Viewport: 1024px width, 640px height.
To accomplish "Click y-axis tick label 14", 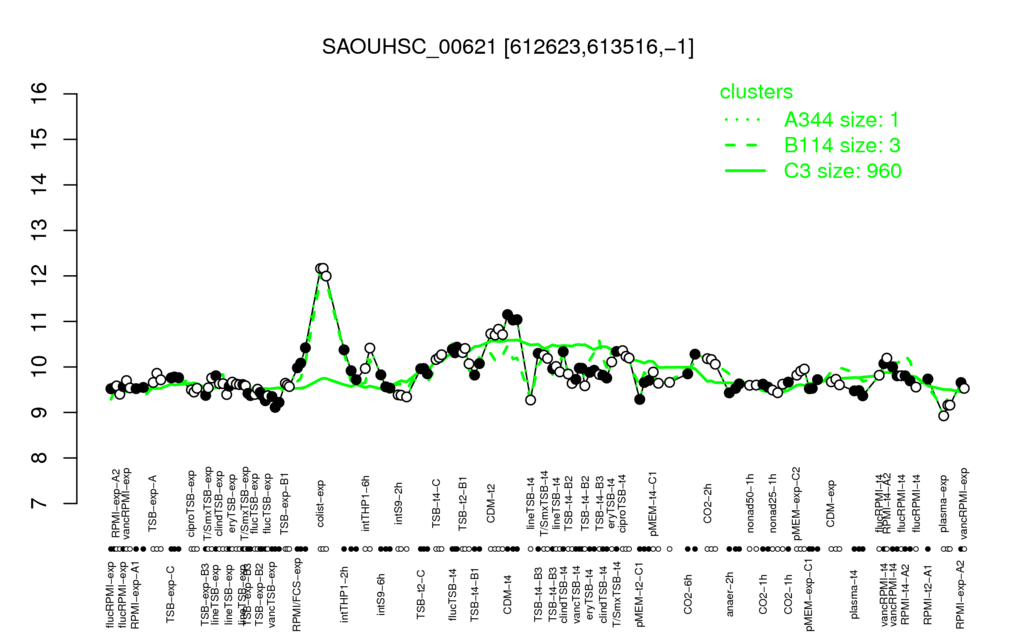I will pos(40,185).
